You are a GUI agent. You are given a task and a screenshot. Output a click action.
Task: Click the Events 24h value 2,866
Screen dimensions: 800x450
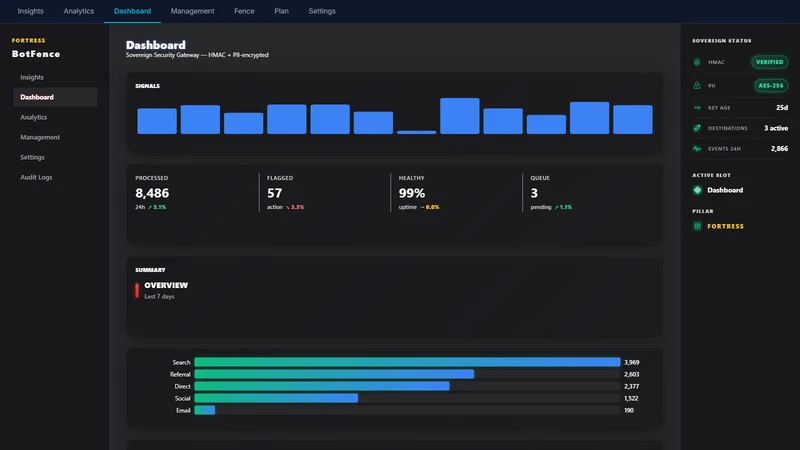tap(779, 148)
